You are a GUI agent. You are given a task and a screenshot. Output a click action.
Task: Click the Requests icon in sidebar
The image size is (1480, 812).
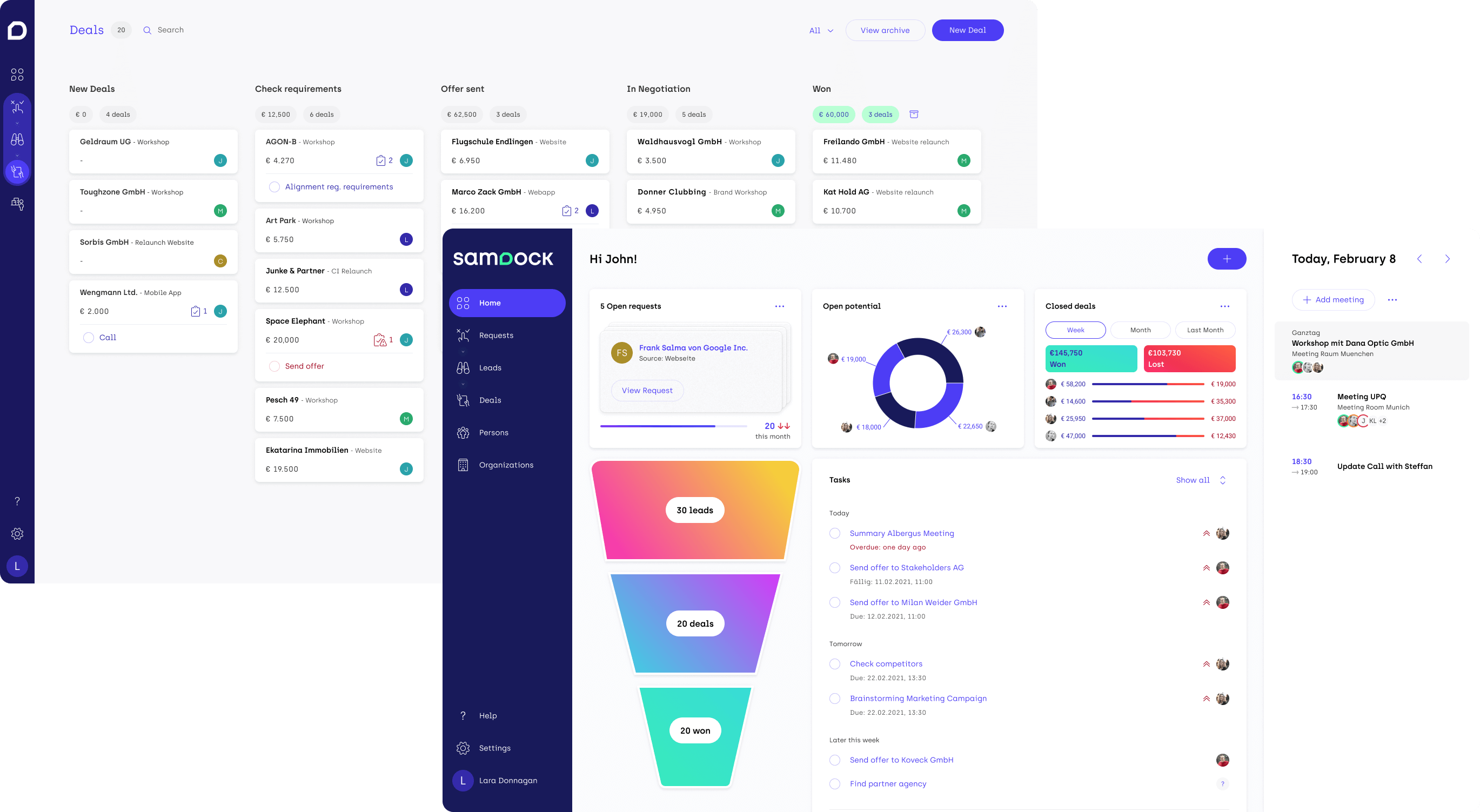coord(463,334)
